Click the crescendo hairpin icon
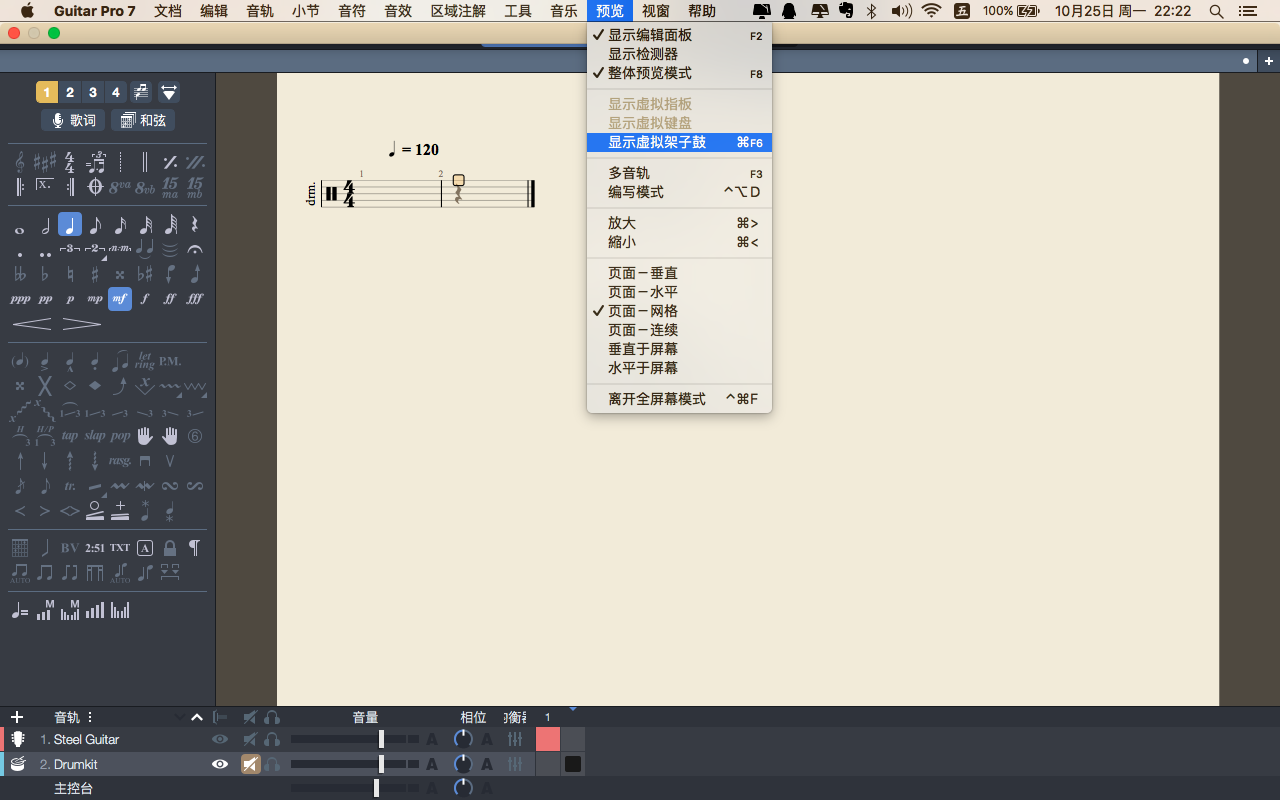 pyautogui.click(x=32, y=324)
